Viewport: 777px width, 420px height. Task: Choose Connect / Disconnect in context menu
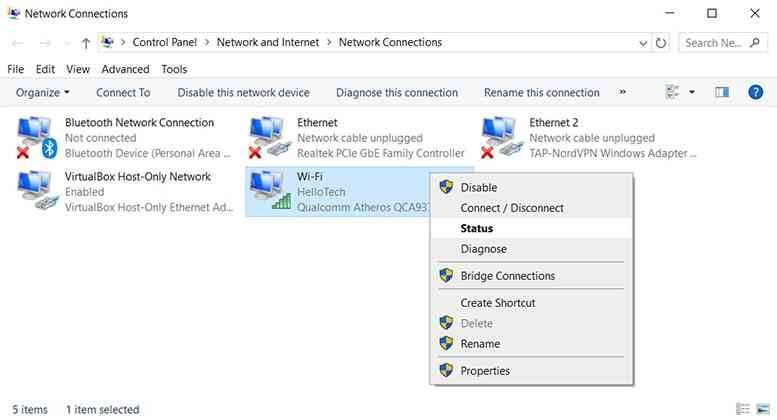pos(531,208)
